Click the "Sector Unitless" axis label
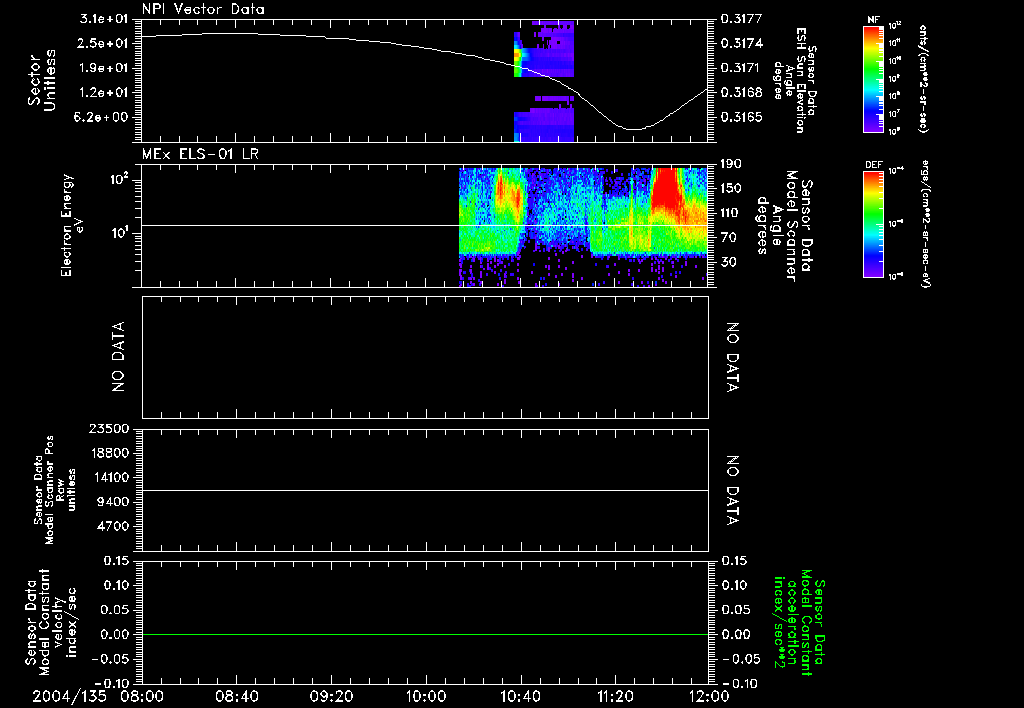 click(x=42, y=80)
